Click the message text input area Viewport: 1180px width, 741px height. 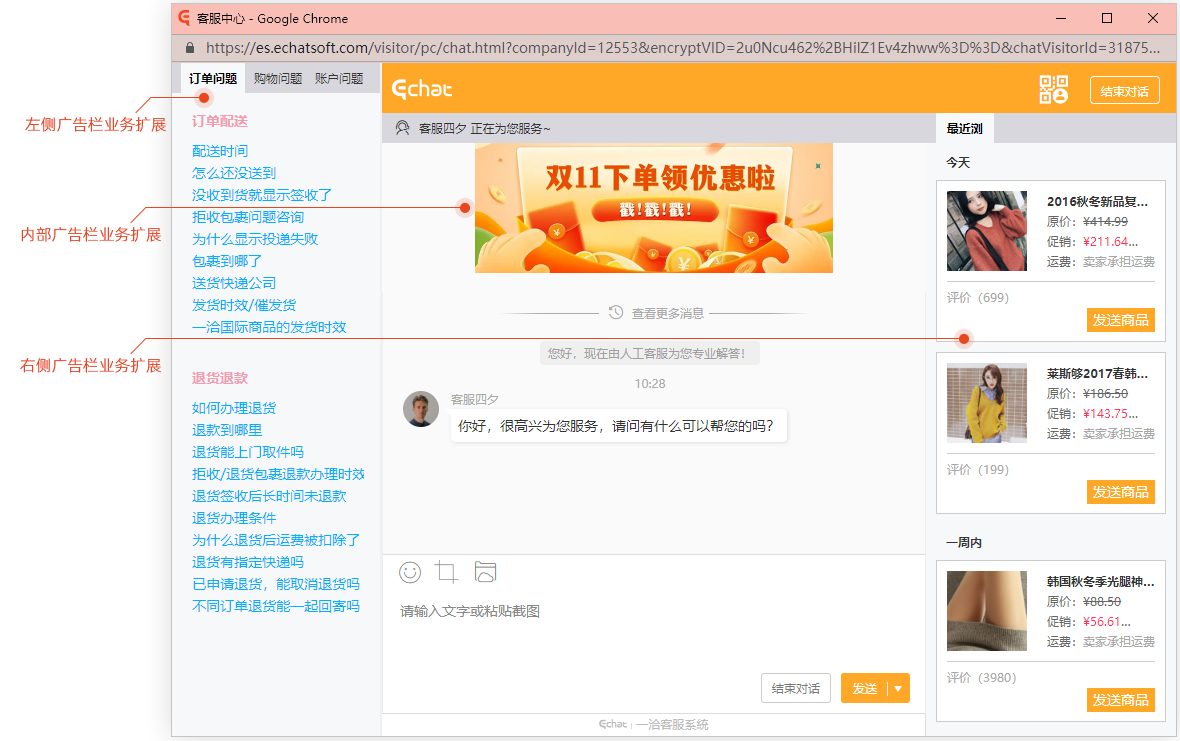[650, 630]
